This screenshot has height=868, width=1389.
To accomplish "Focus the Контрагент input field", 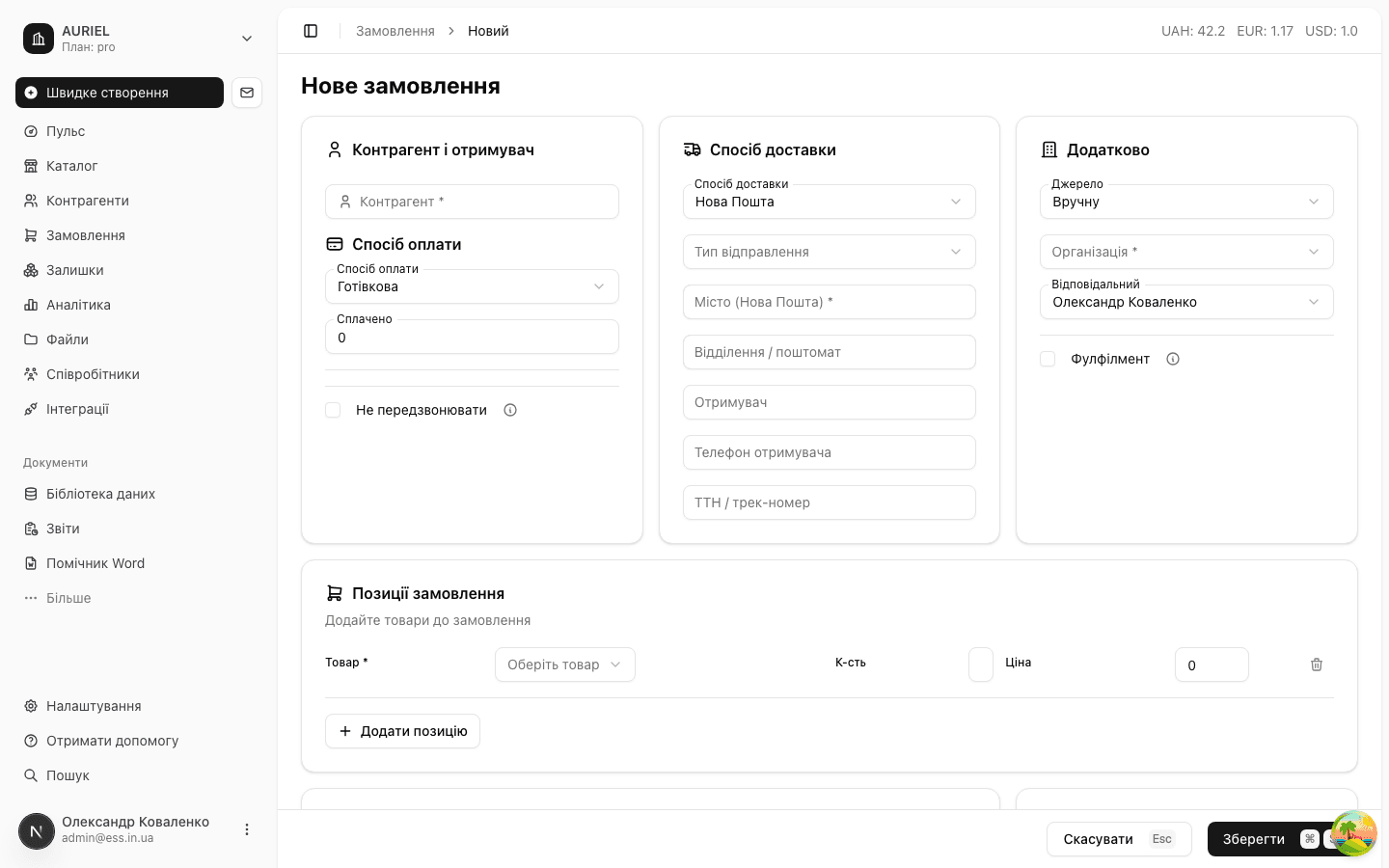I will pos(472,202).
